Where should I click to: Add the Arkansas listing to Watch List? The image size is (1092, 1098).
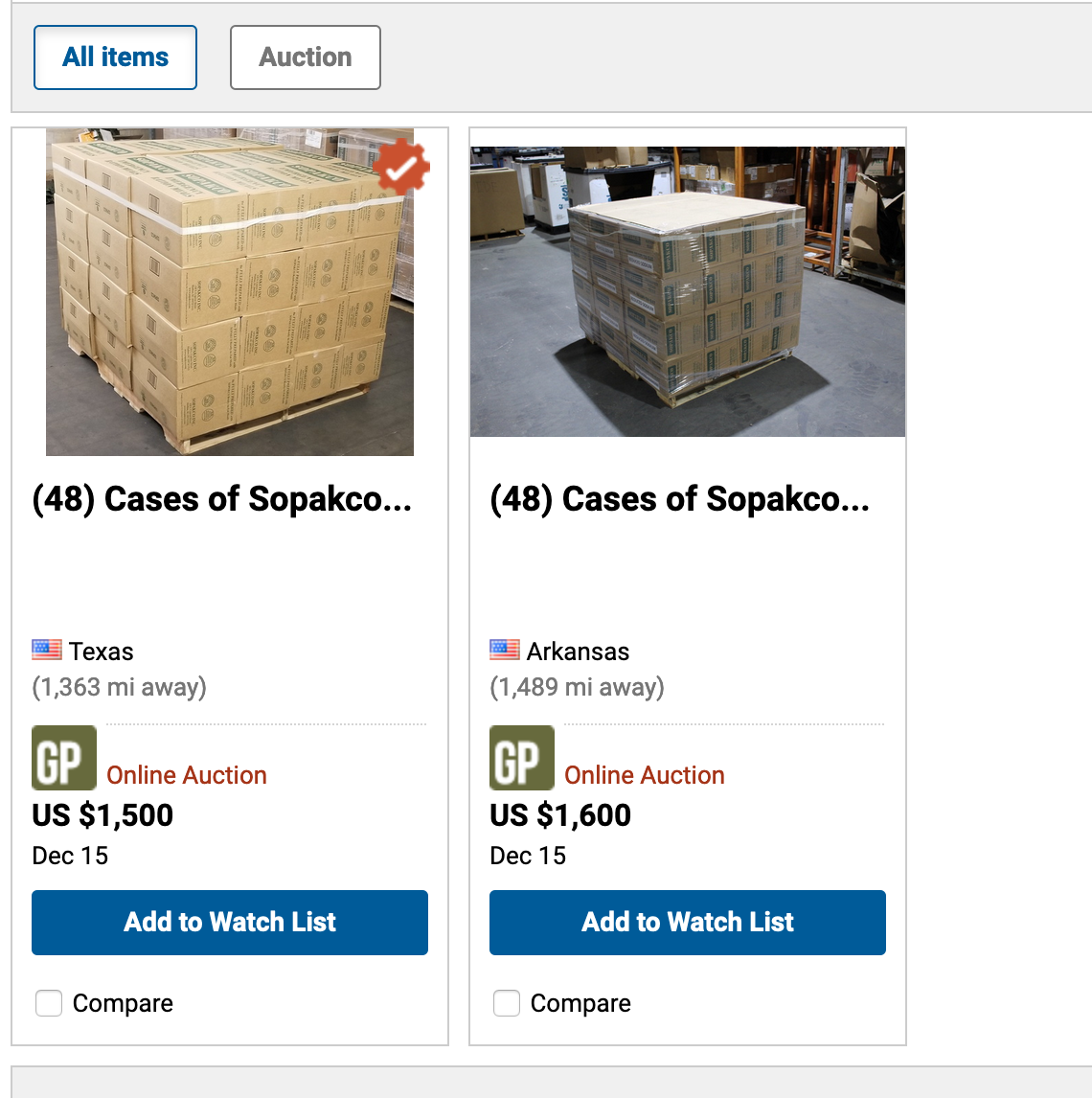688,923
